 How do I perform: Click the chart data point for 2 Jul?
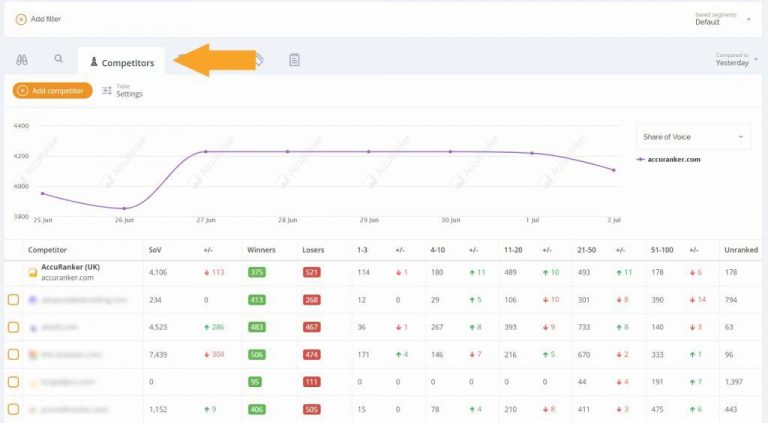coord(614,170)
